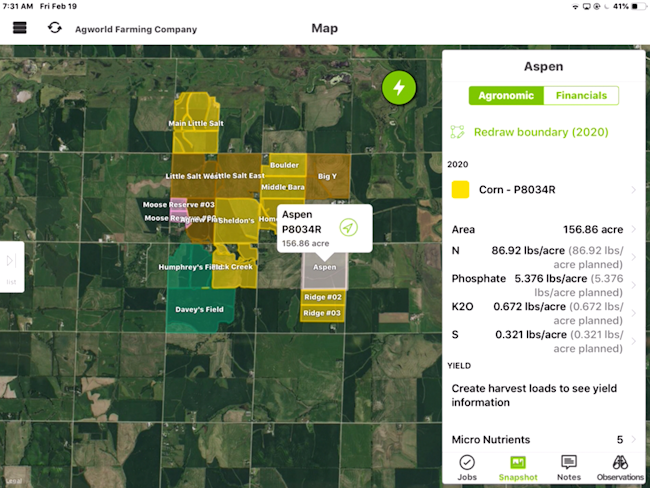Open the hamburger menu
The height and width of the screenshot is (488, 650).
click(x=19, y=28)
